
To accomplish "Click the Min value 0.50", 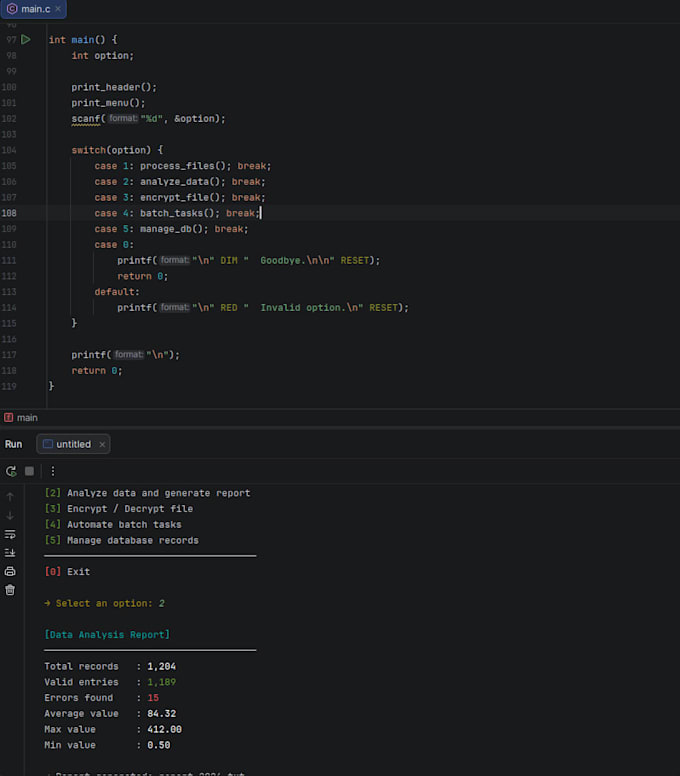I will click(x=158, y=745).
